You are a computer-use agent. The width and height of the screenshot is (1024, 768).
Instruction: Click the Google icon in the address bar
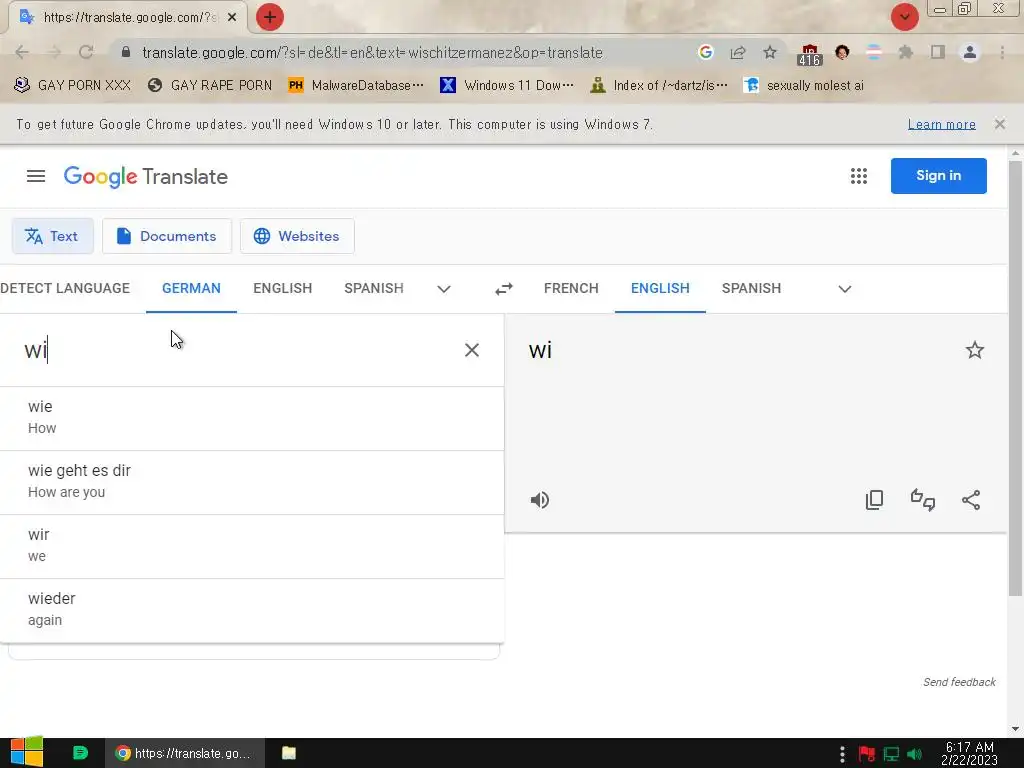click(705, 52)
